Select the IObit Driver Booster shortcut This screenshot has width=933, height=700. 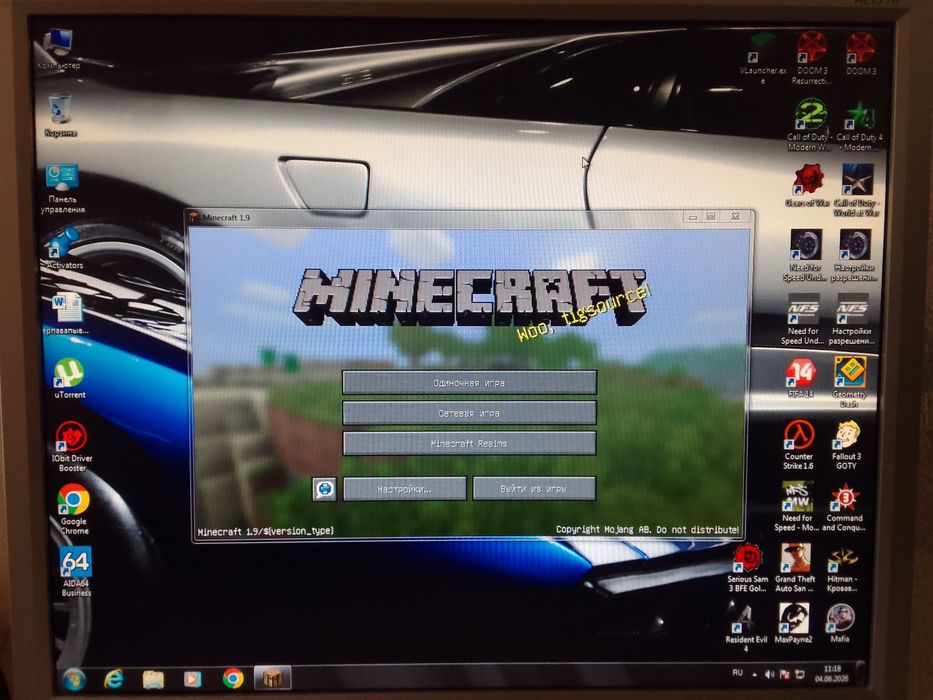[x=71, y=446]
